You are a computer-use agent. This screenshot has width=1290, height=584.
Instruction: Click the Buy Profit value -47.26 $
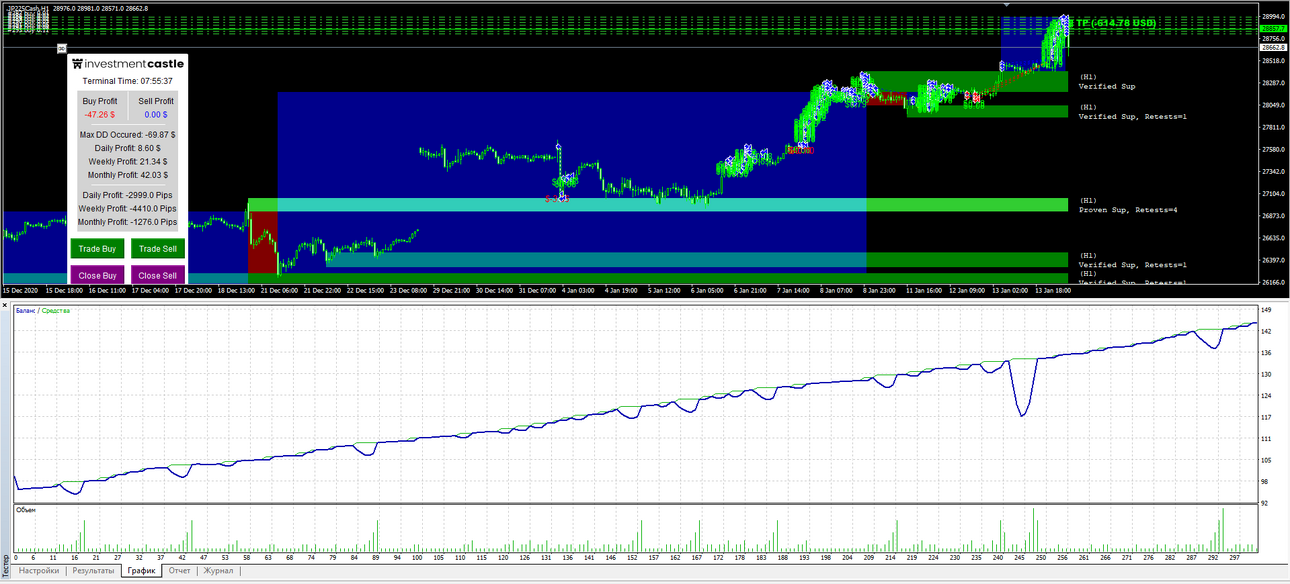click(x=100, y=115)
